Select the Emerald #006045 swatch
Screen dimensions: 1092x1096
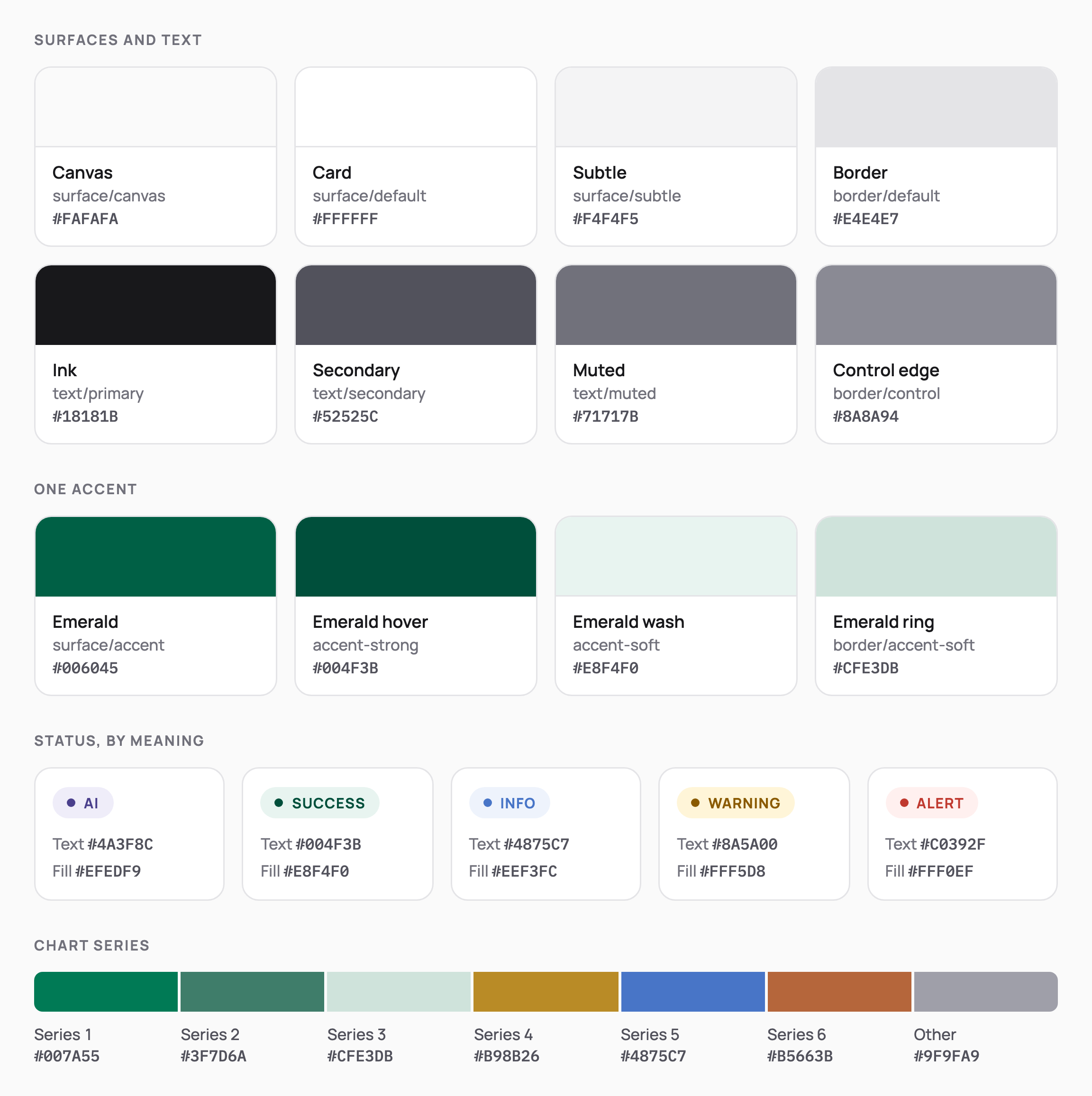point(155,556)
